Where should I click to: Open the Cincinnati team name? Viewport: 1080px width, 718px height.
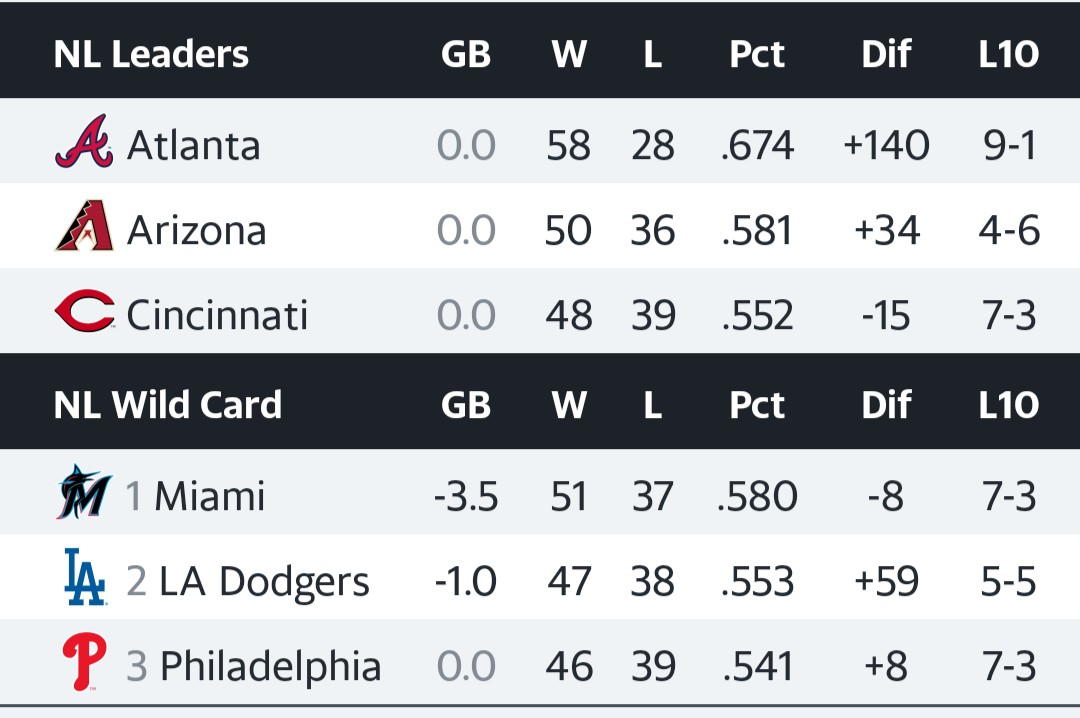(x=217, y=316)
